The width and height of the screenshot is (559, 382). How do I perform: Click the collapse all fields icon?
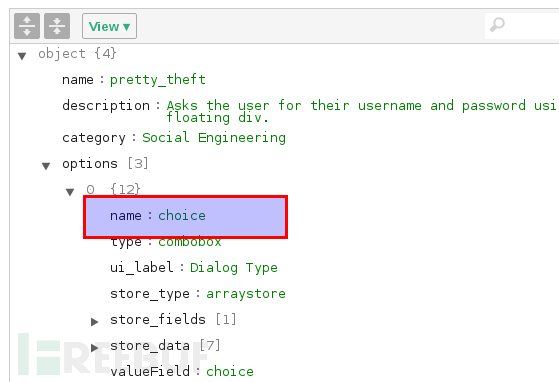57,26
